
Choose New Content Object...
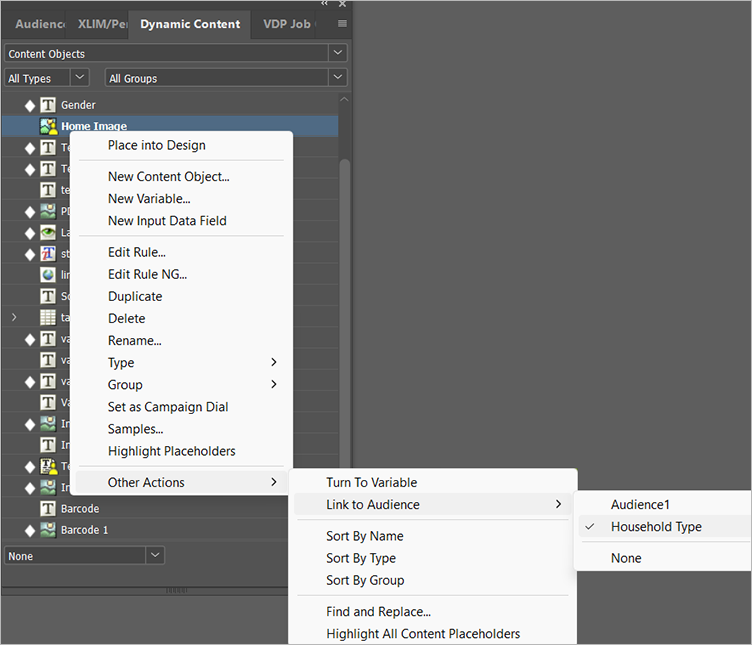(169, 177)
